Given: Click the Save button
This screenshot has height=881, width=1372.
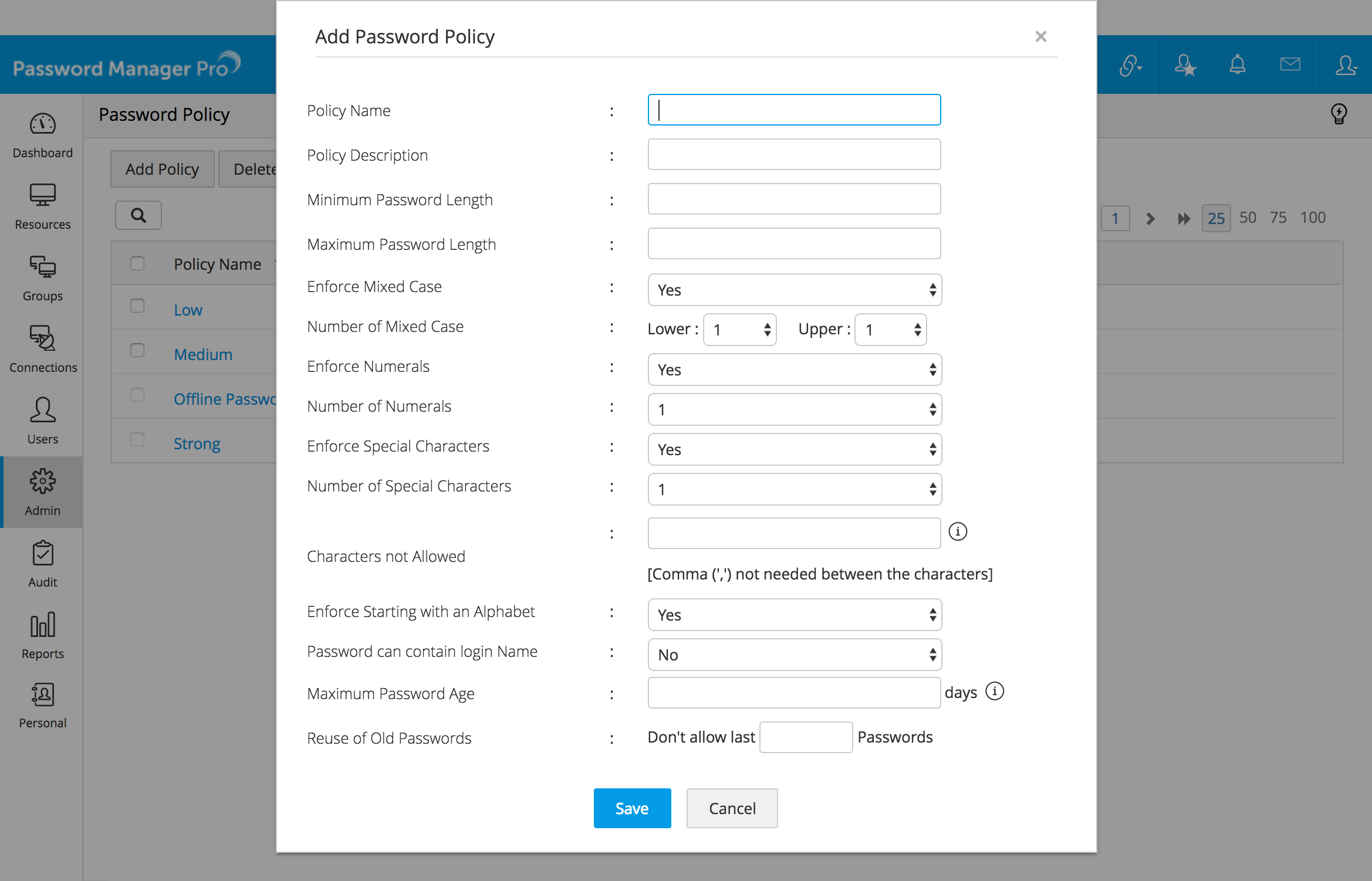Looking at the screenshot, I should tap(632, 808).
